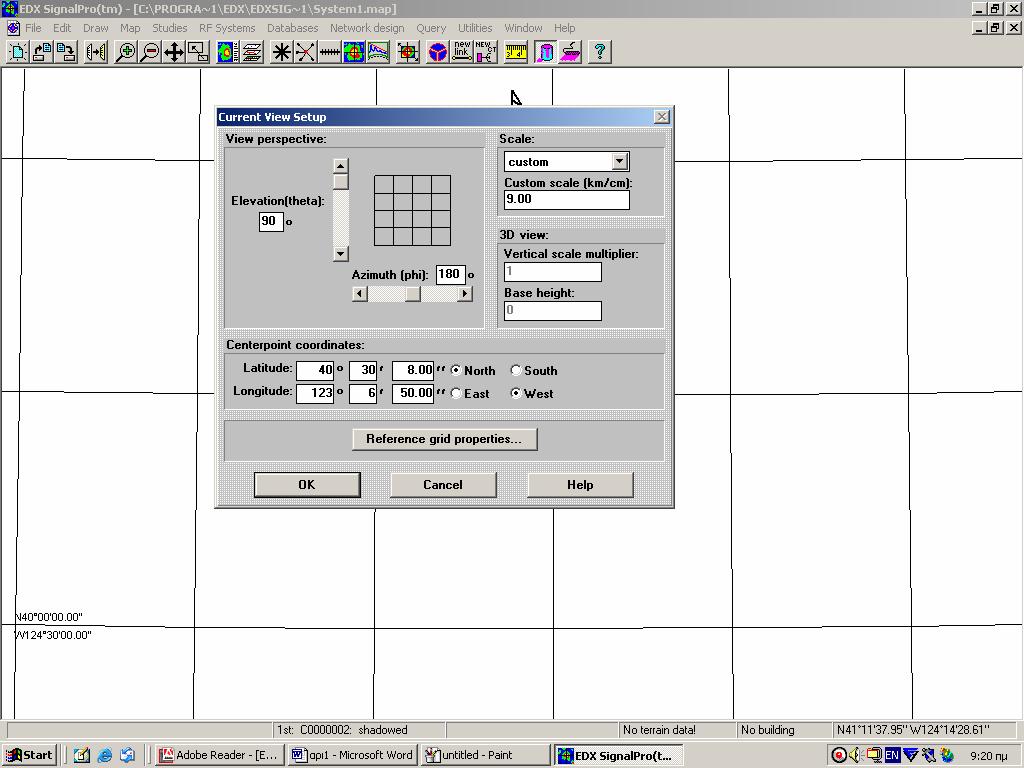Open the Map menu
This screenshot has width=1024, height=768.
130,28
